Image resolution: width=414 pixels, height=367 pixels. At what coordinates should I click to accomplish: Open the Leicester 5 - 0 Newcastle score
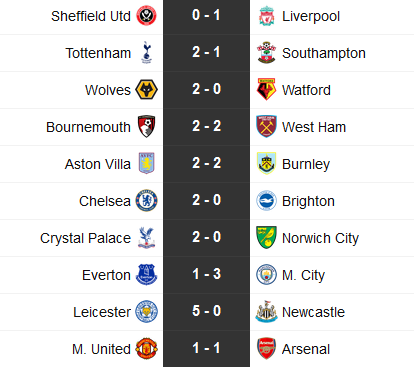(206, 311)
